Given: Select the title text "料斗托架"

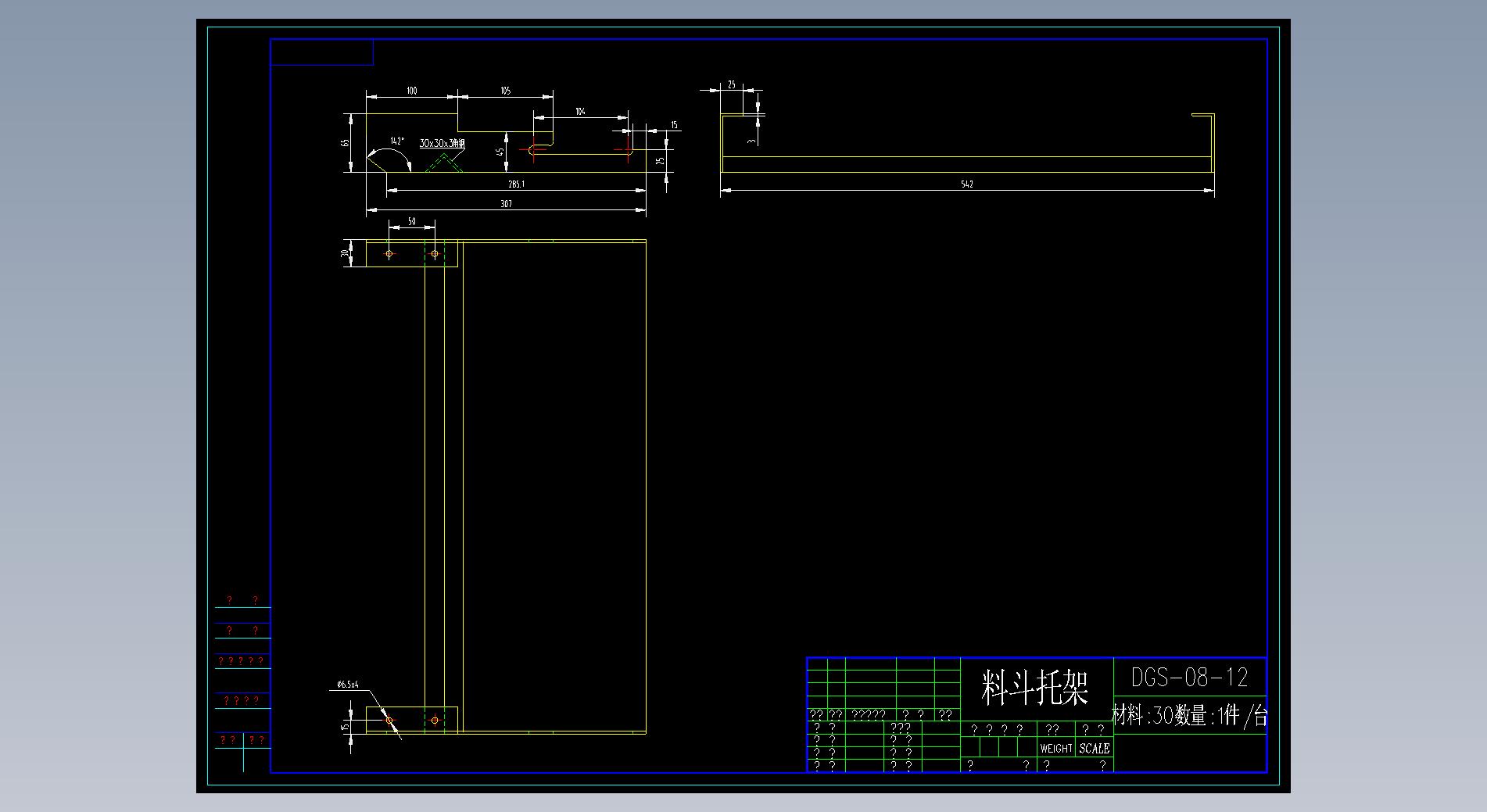Looking at the screenshot, I should pos(1035,689).
